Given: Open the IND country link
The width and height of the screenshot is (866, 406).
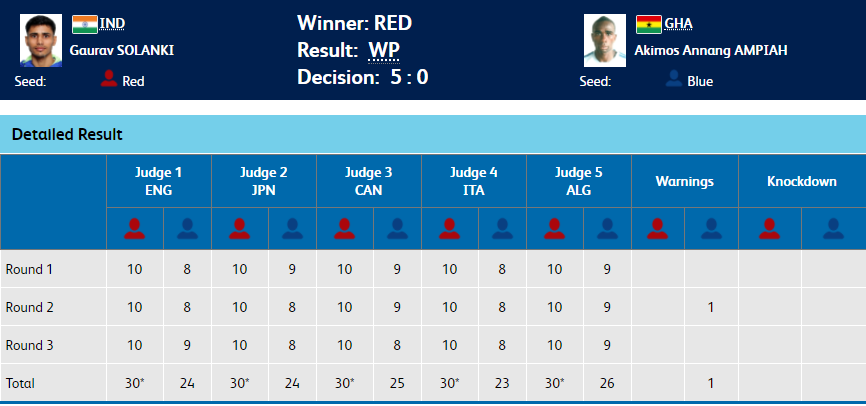Looking at the screenshot, I should 112,23.
